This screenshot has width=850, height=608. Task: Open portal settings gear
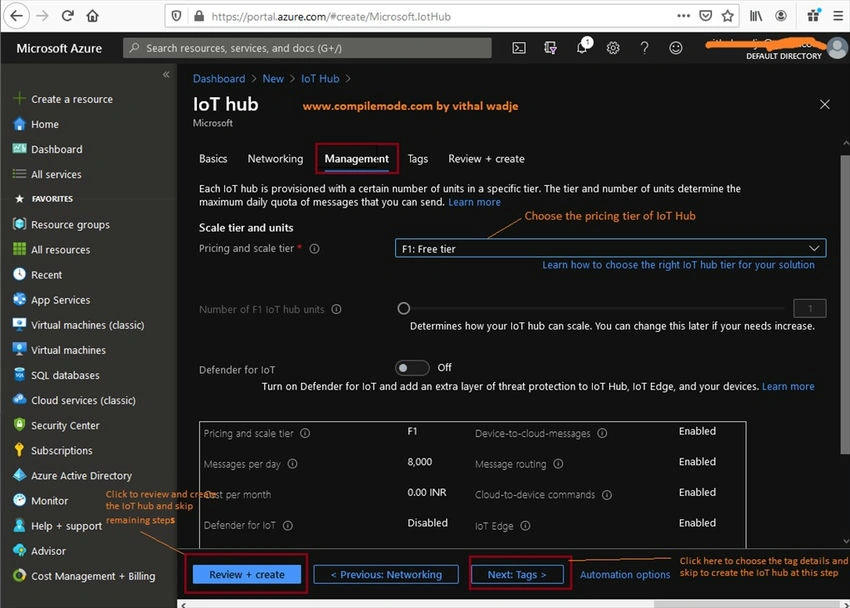tap(613, 48)
